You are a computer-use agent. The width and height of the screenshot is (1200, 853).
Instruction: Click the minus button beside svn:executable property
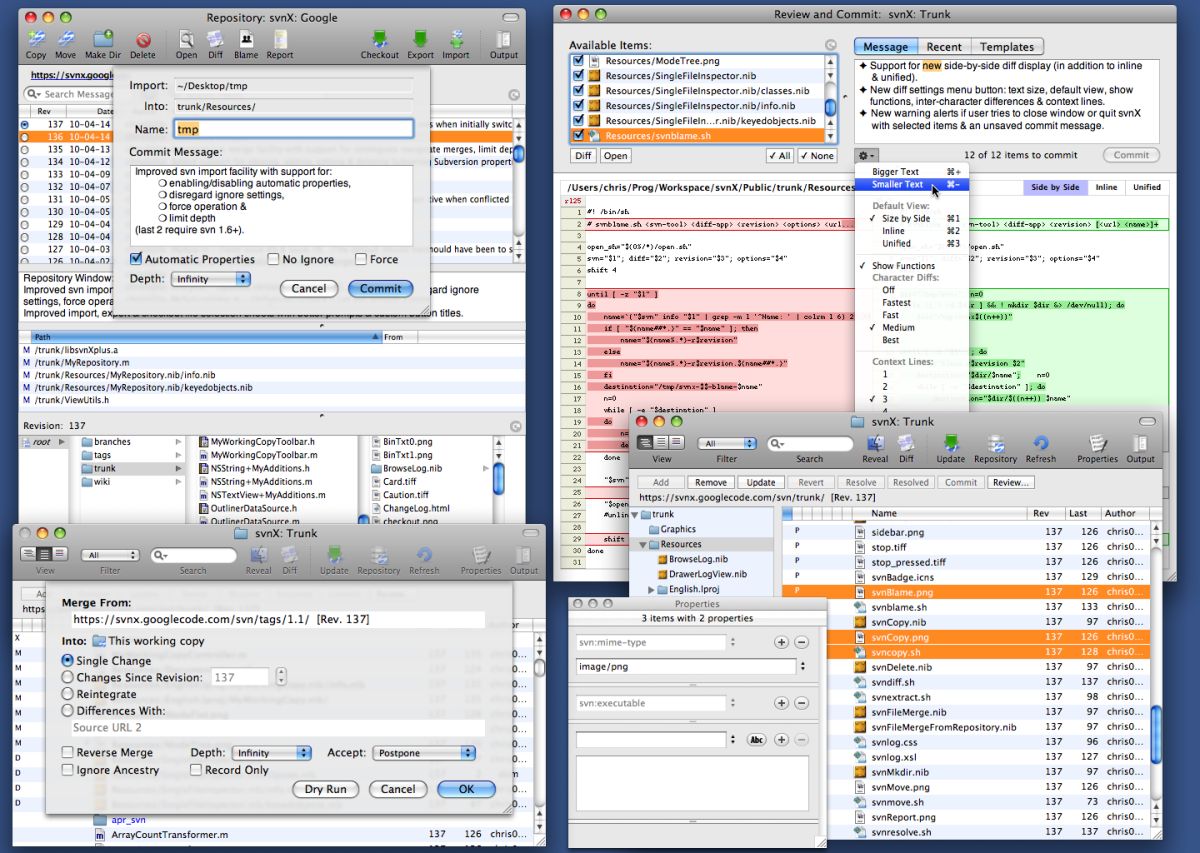803,703
